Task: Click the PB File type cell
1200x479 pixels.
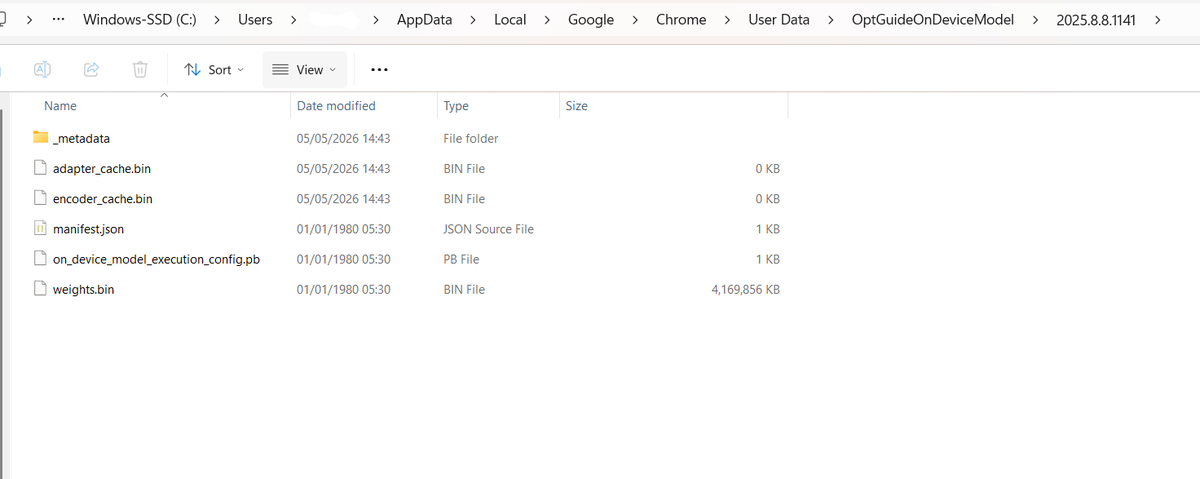Action: pyautogui.click(x=461, y=259)
